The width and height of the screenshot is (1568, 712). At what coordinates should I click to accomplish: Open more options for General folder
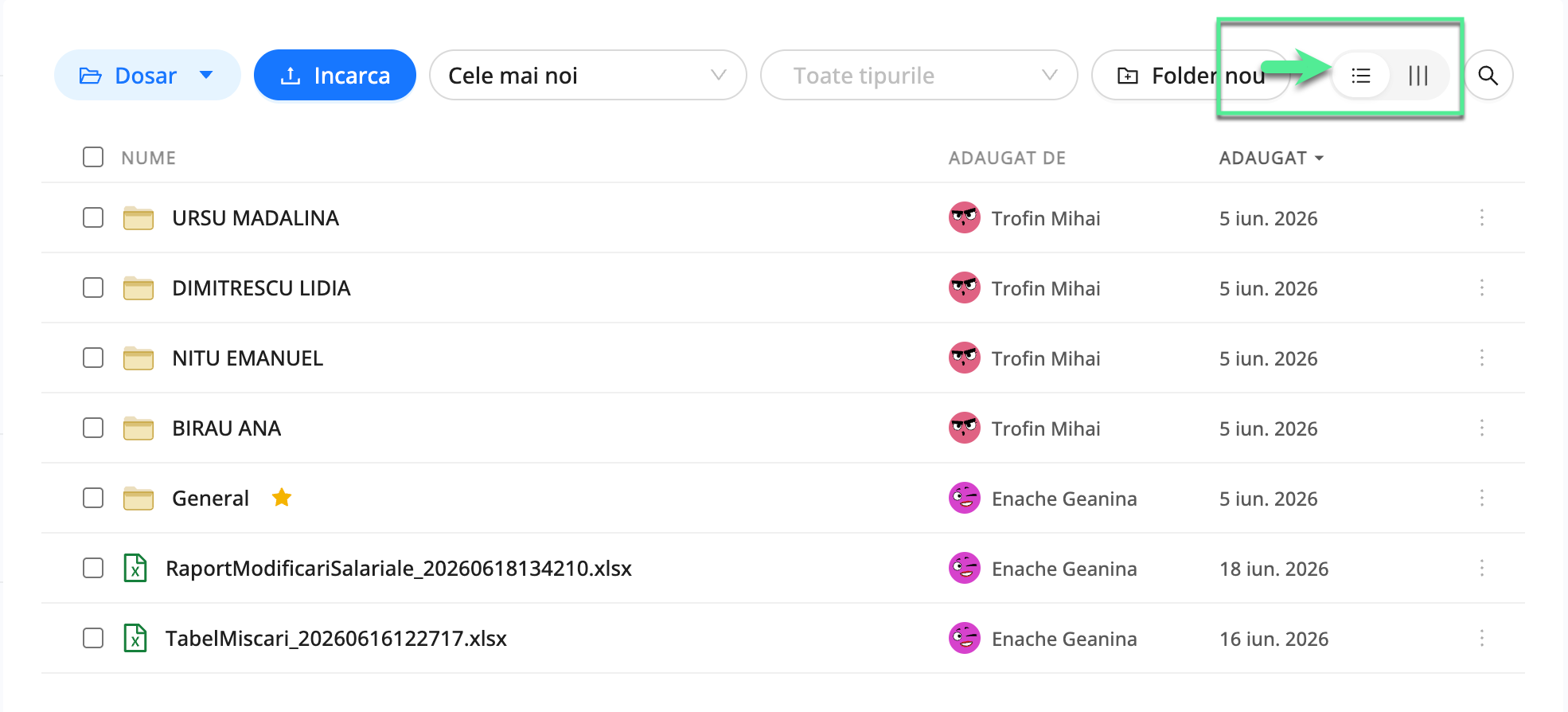tap(1482, 498)
